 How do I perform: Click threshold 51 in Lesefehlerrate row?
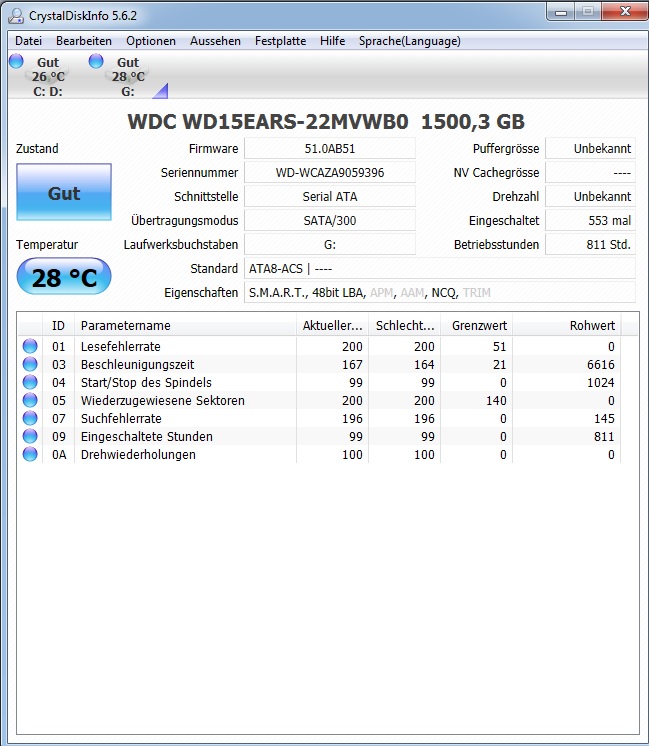click(499, 346)
